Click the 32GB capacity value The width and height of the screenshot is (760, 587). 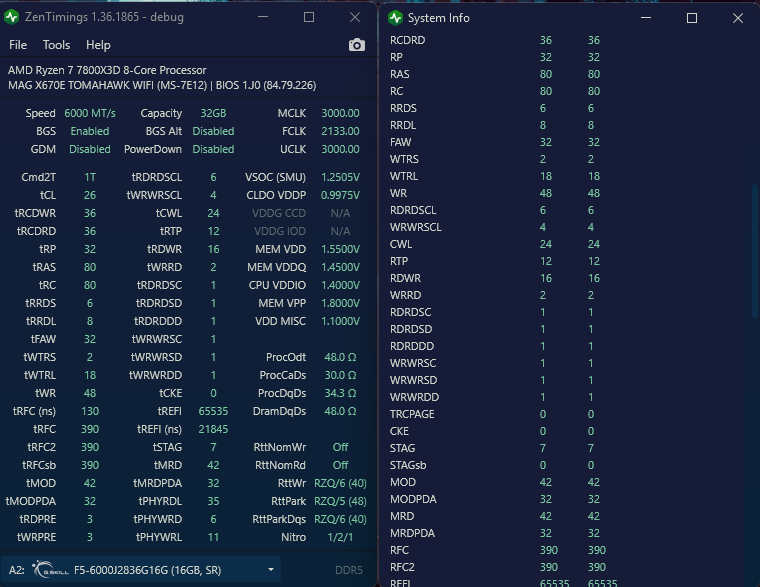tap(213, 113)
